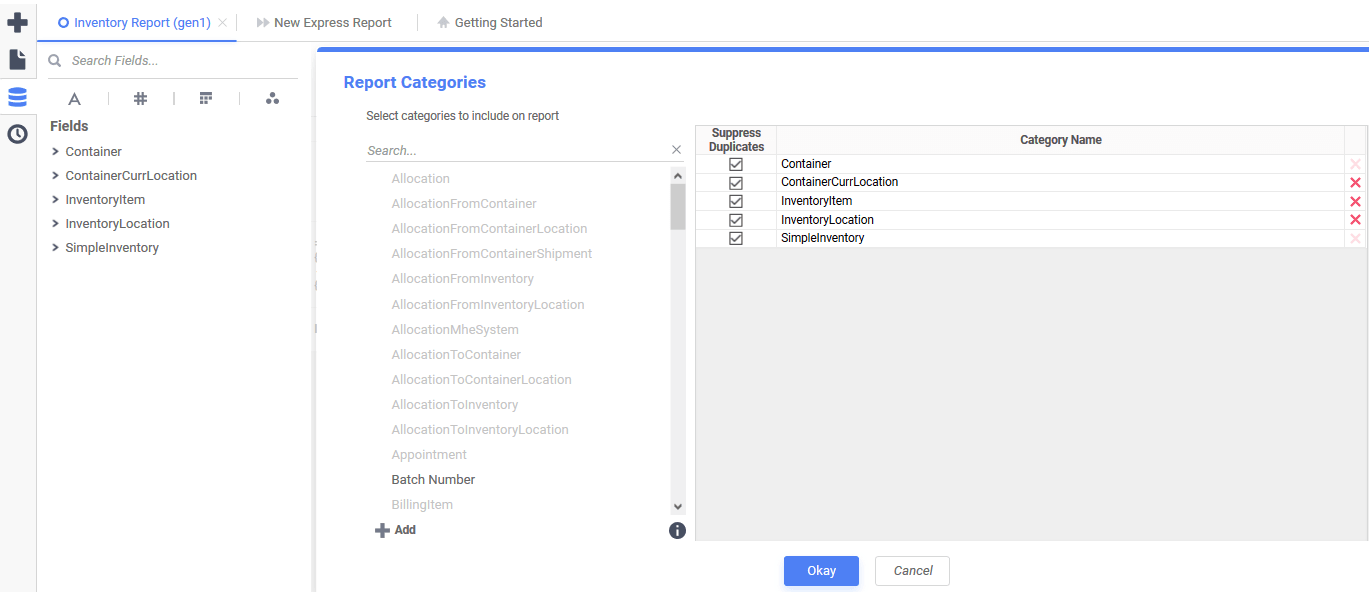This screenshot has width=1369, height=592.
Task: Toggle Suppress Duplicates for SimpleInventory
Action: click(736, 237)
